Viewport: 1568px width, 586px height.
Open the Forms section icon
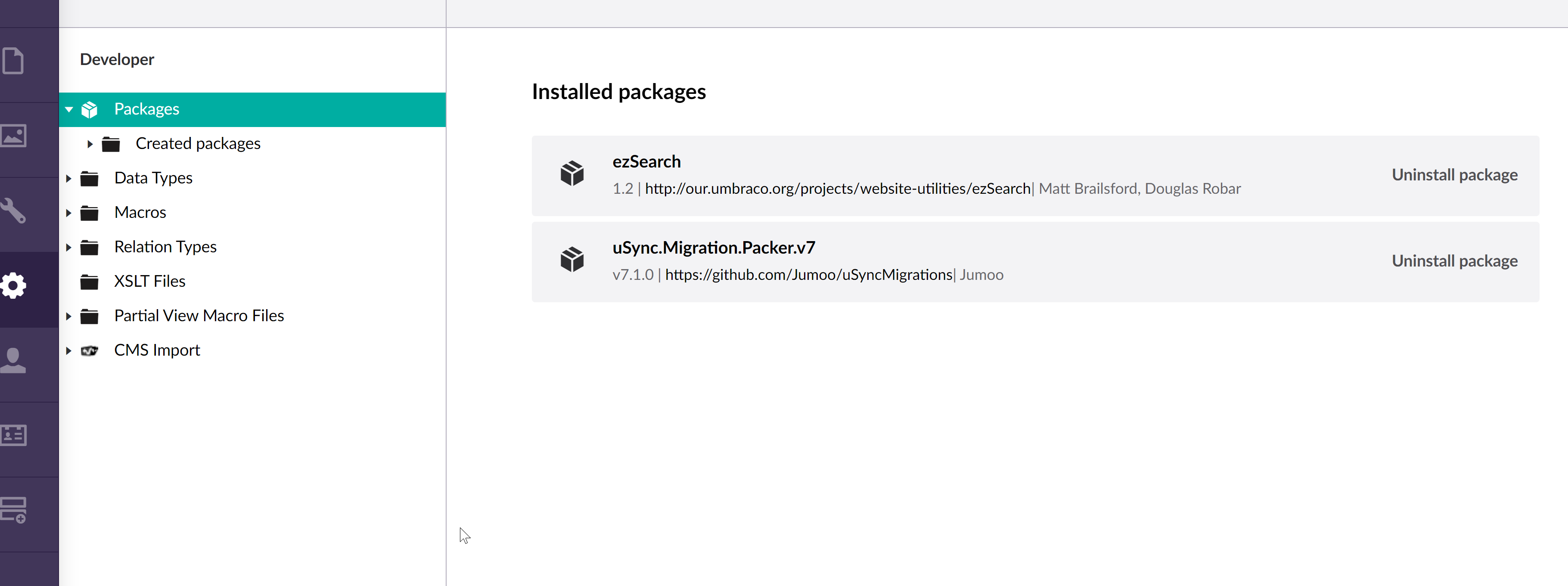coord(13,510)
